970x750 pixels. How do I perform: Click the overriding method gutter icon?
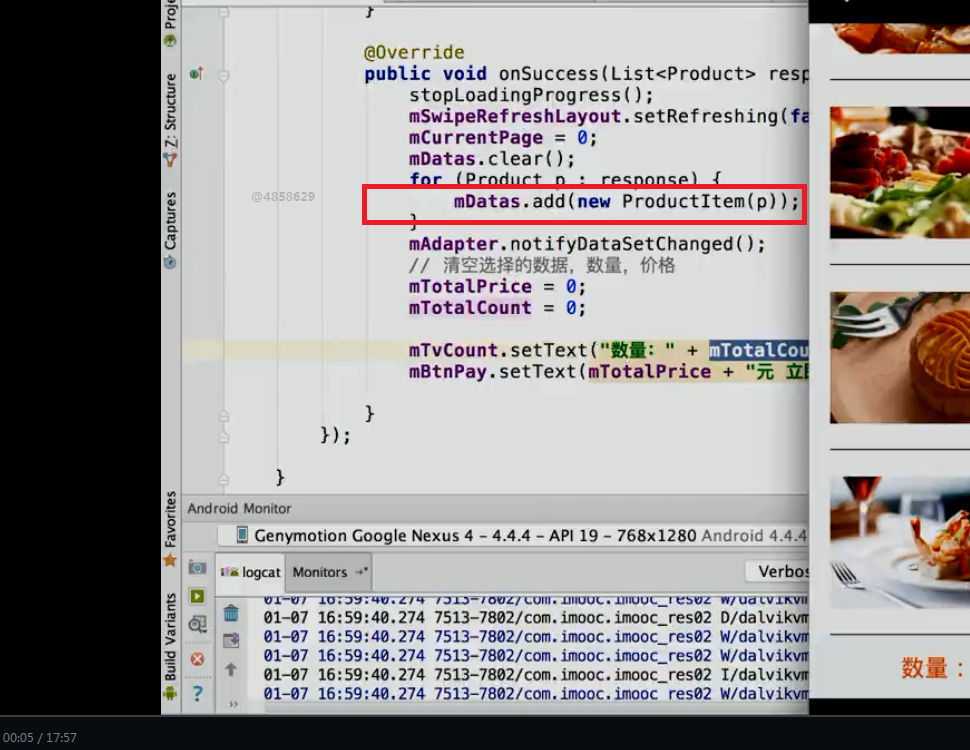(196, 74)
